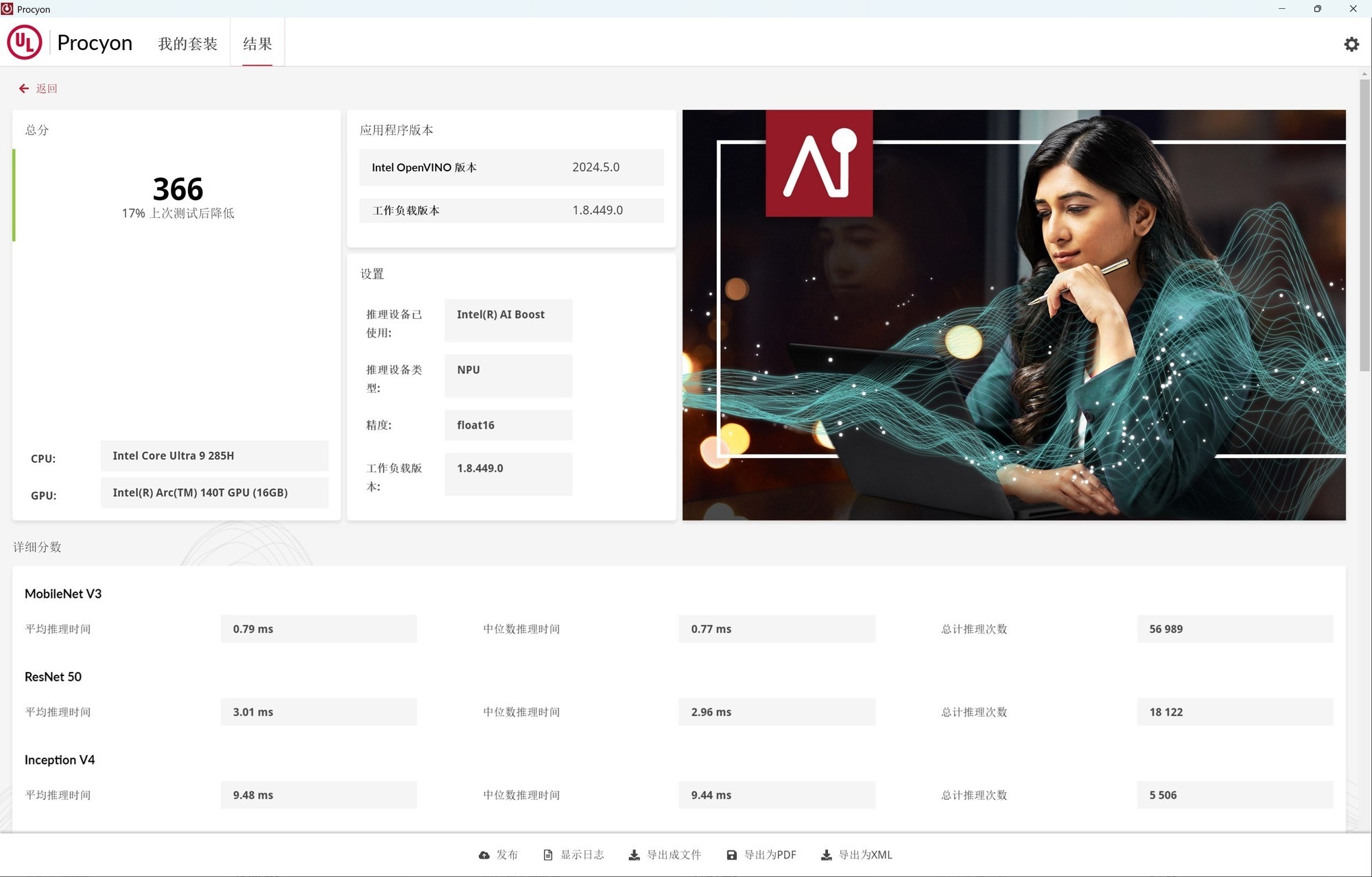
Task: Click the vertical scrollbar thumb
Action: pyautogui.click(x=1364, y=226)
